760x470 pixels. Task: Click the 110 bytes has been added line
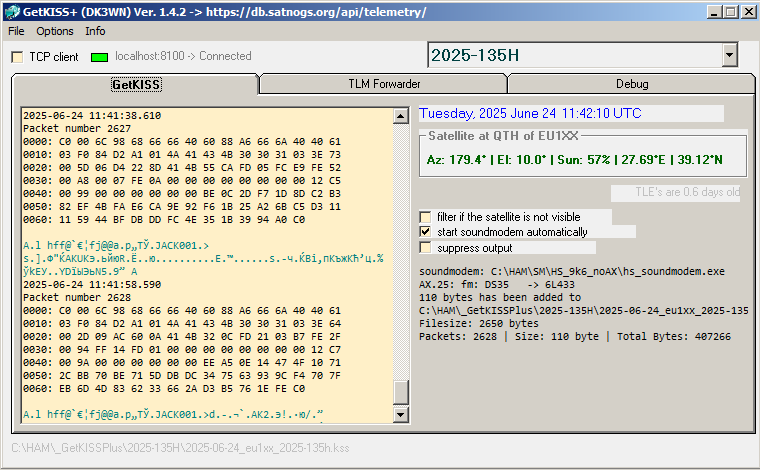click(500, 298)
